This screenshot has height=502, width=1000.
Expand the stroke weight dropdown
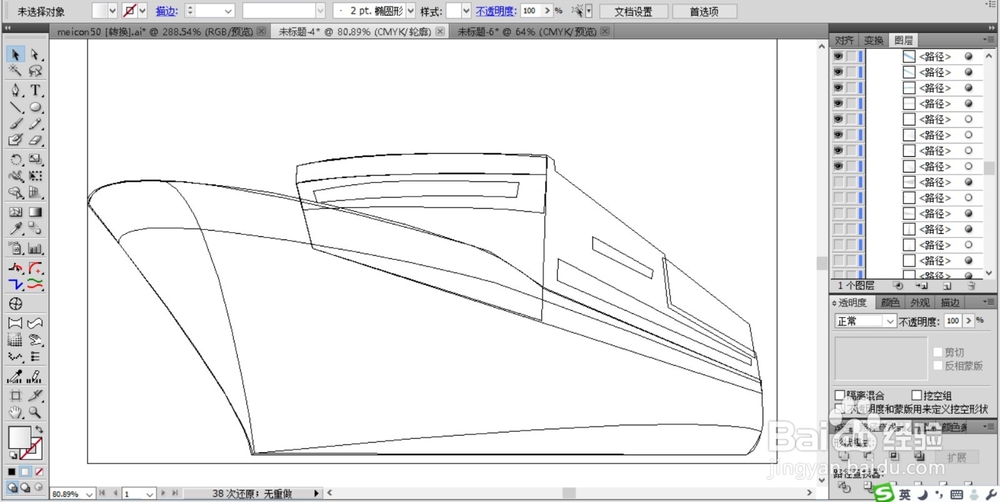(228, 11)
